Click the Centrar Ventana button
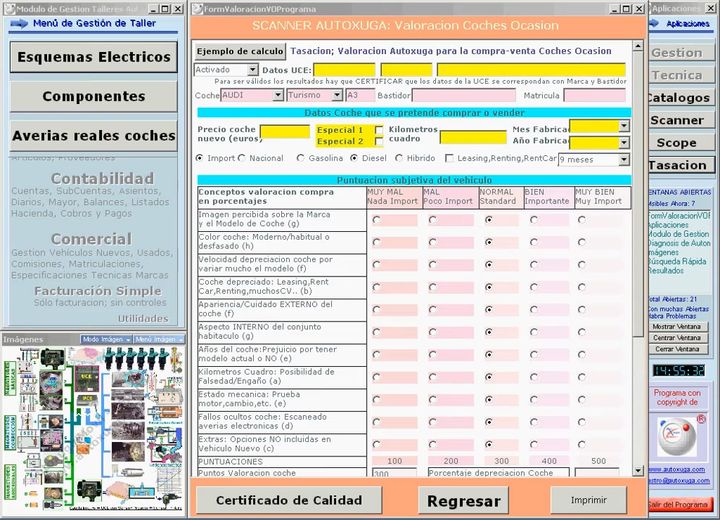Image resolution: width=720 pixels, height=520 pixels. click(677, 338)
